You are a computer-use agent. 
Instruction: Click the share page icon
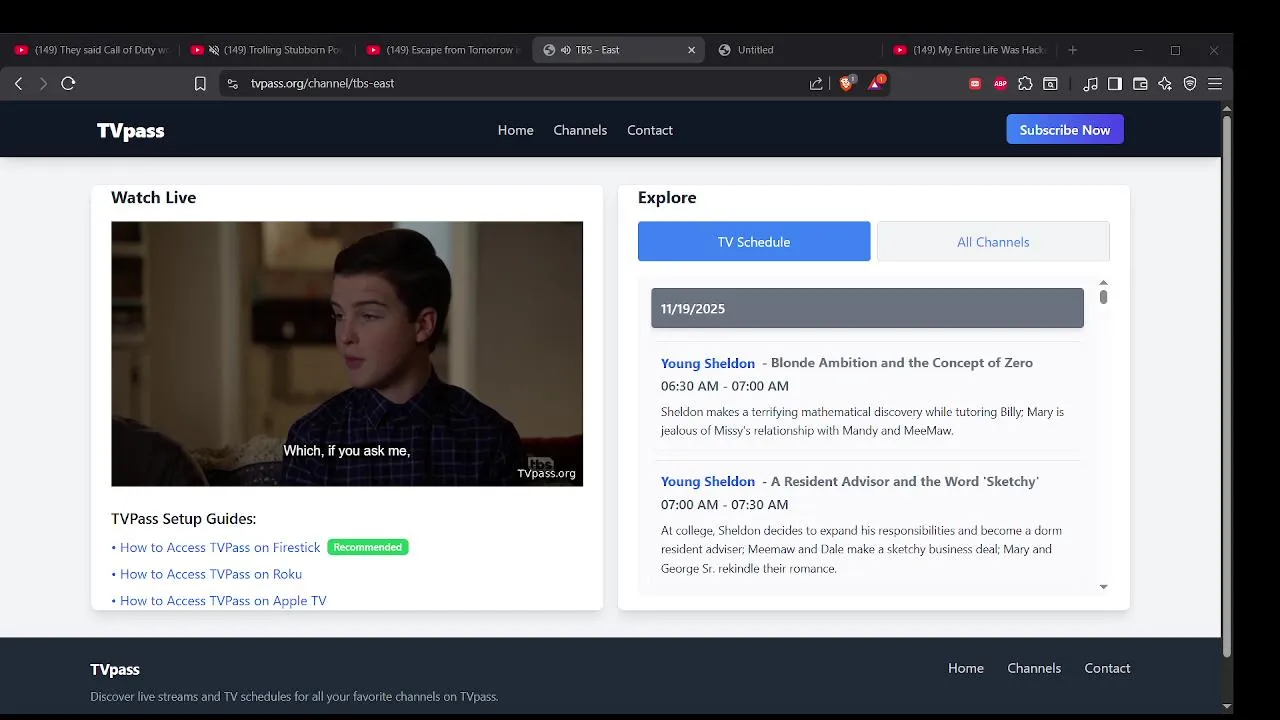coord(816,84)
